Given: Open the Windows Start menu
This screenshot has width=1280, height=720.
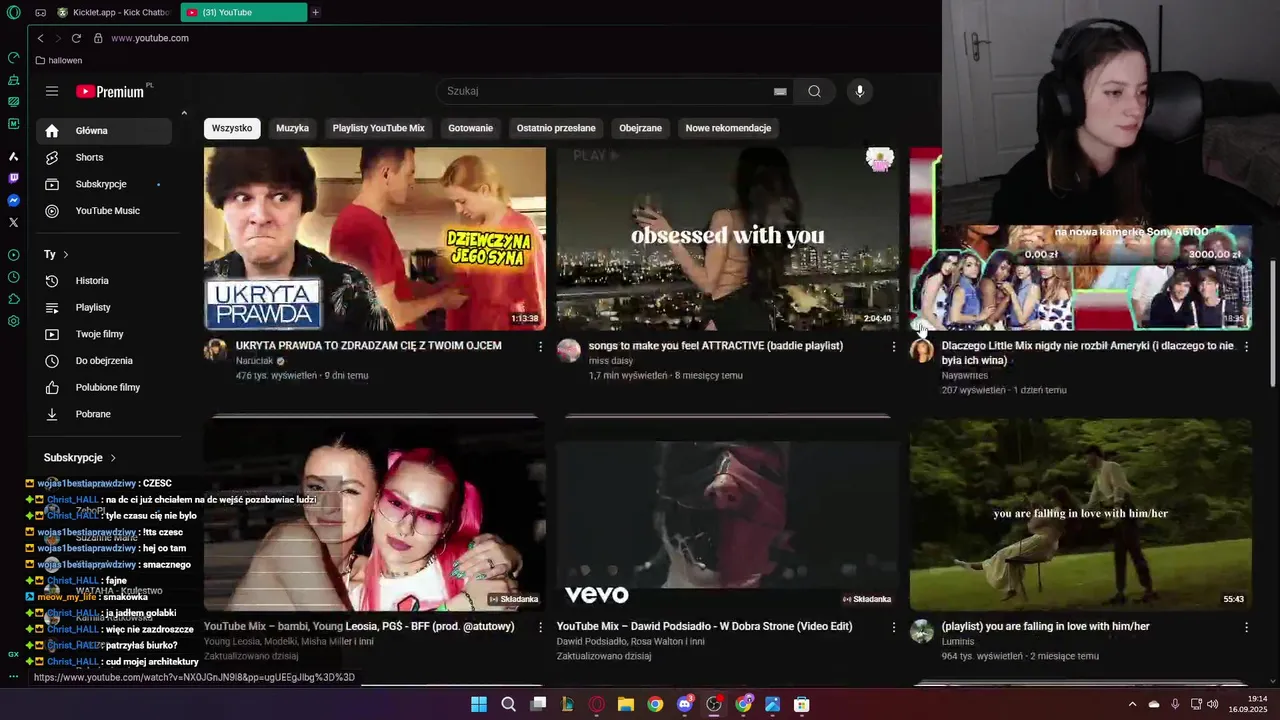Looking at the screenshot, I should tap(479, 704).
